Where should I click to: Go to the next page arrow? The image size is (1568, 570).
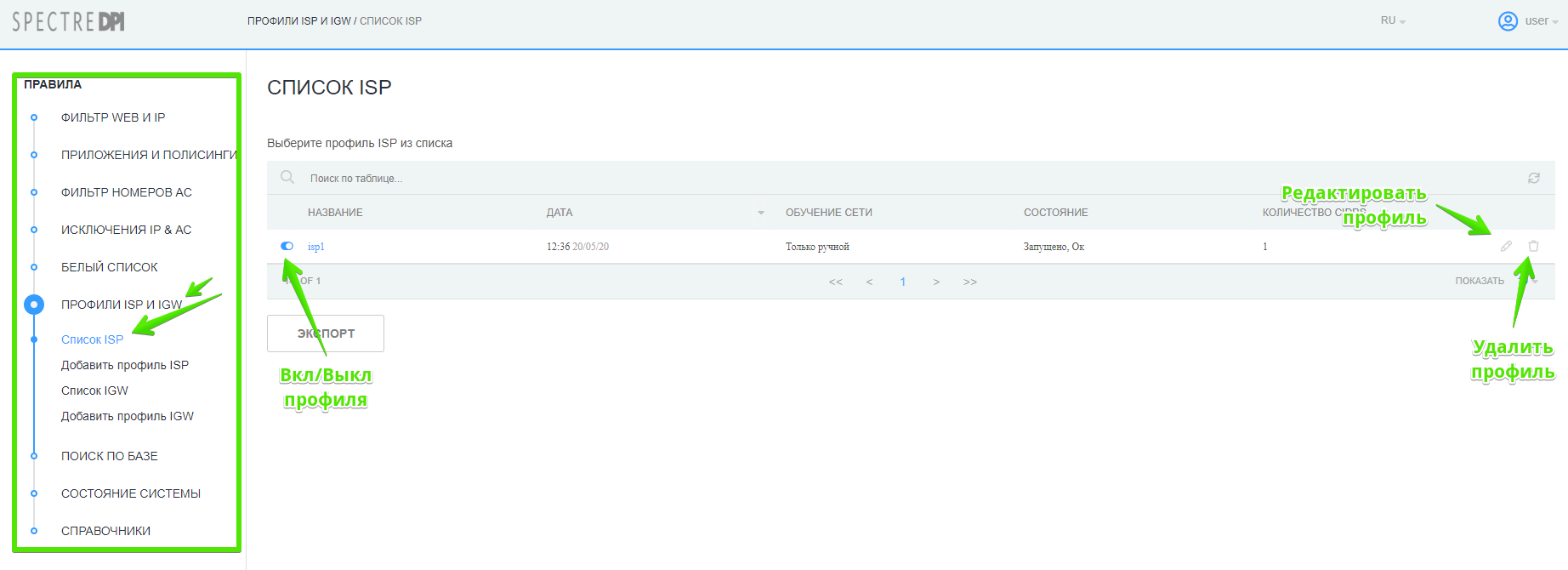[x=936, y=282]
